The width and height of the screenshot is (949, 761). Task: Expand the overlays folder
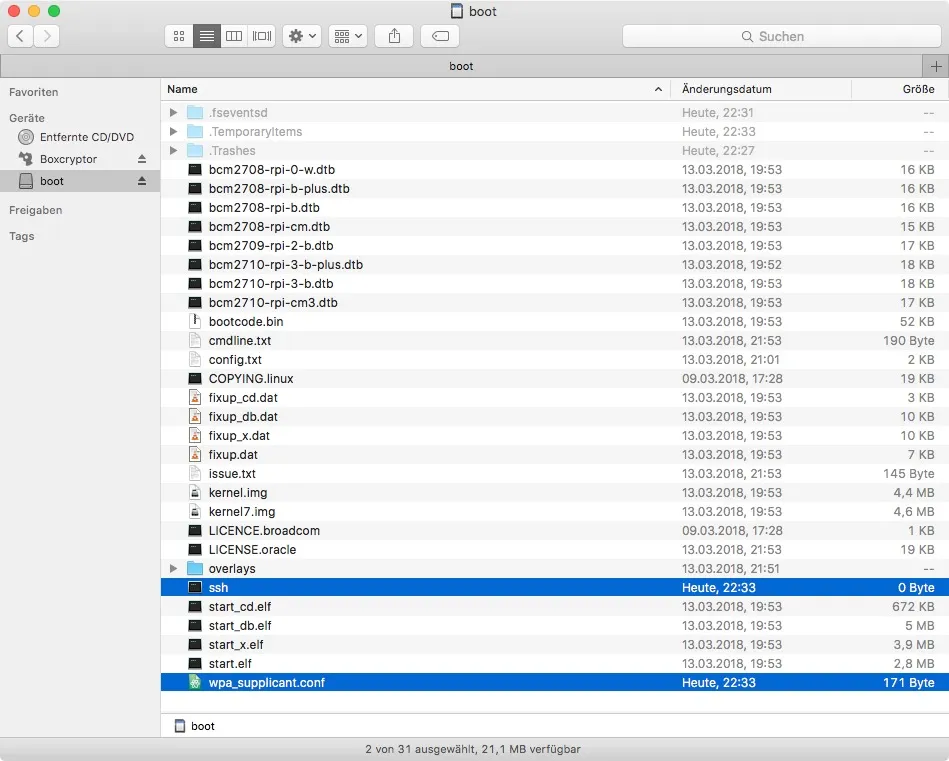click(x=172, y=568)
